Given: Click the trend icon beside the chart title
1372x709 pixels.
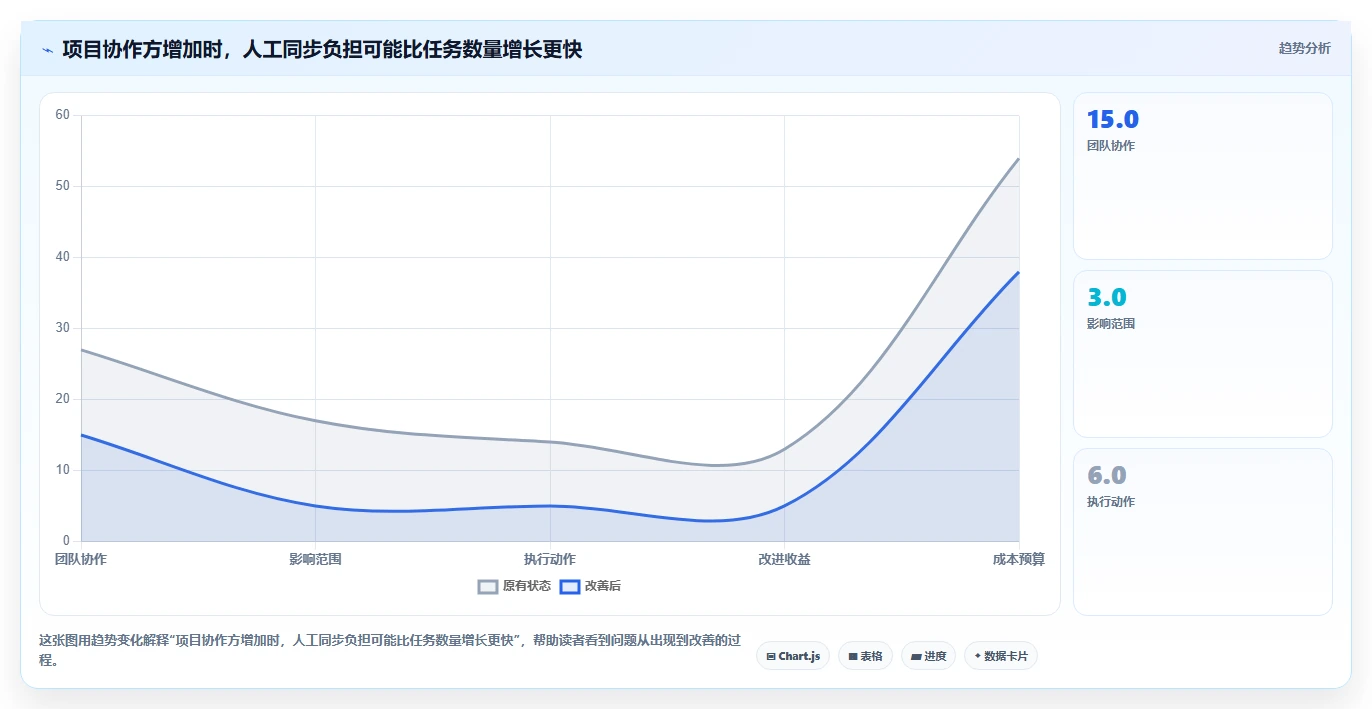Looking at the screenshot, I should click(x=47, y=50).
